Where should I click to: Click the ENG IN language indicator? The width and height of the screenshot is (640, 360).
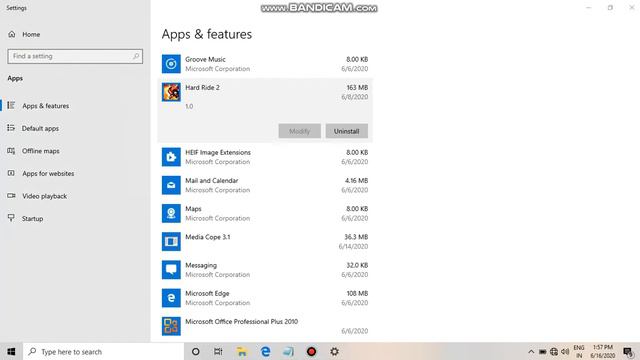click(579, 351)
